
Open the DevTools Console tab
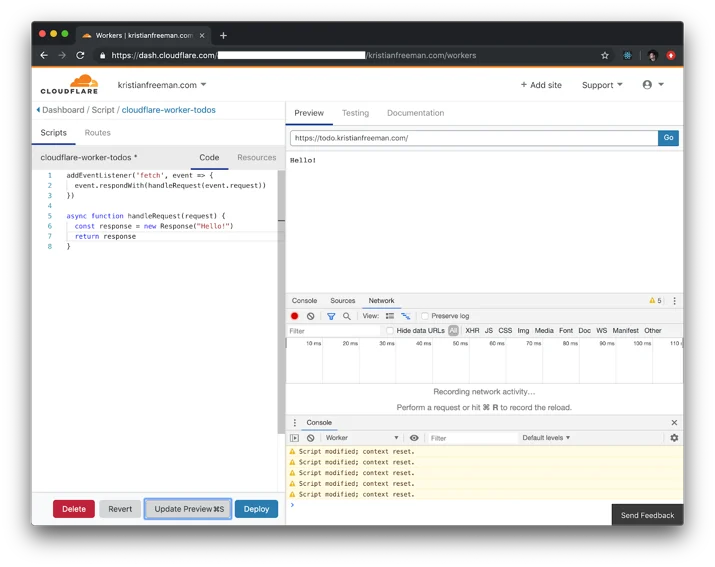coord(304,301)
